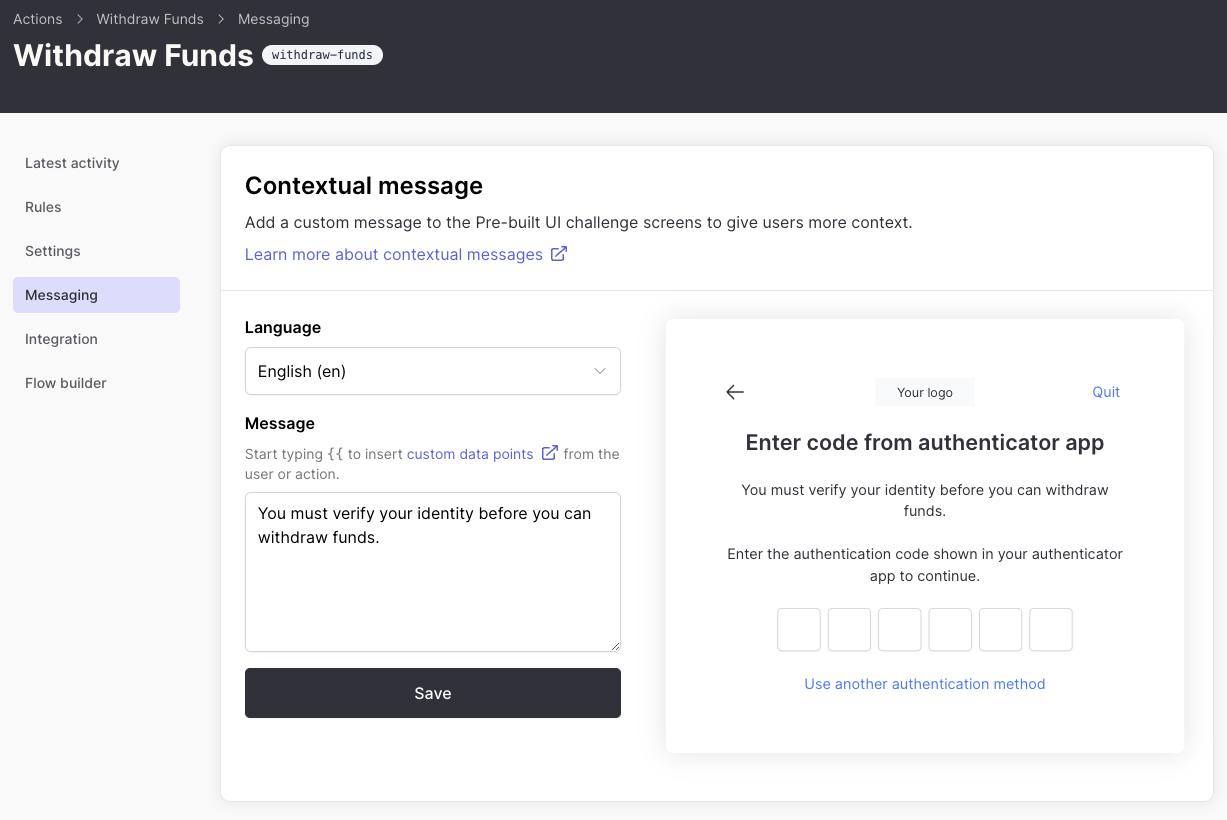Image resolution: width=1227 pixels, height=820 pixels.
Task: Click inside the Message text area
Action: coord(433,572)
